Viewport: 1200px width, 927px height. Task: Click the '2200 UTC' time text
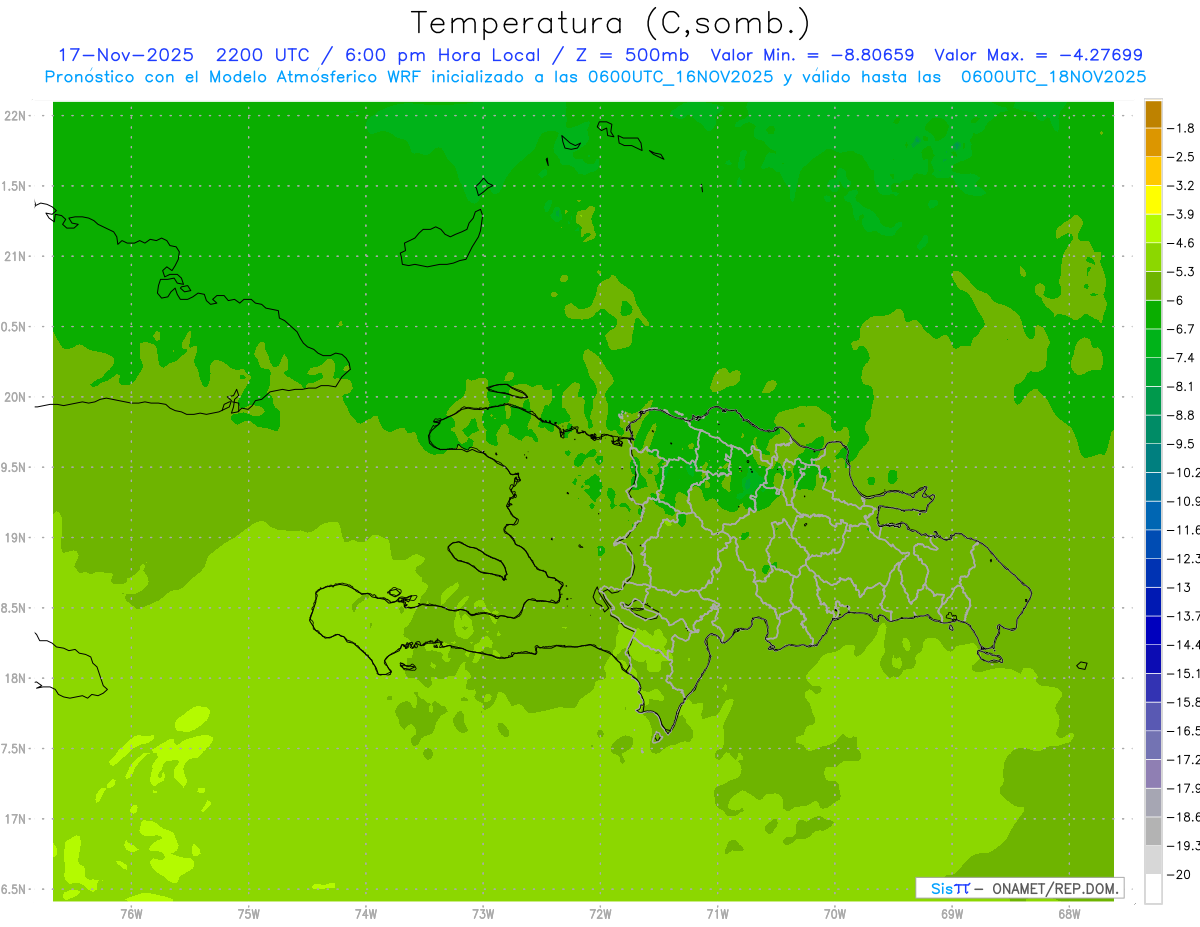click(262, 56)
